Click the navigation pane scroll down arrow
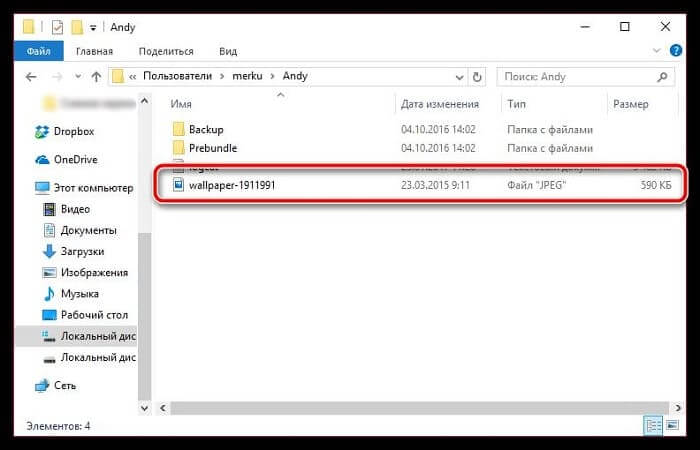 click(x=144, y=408)
